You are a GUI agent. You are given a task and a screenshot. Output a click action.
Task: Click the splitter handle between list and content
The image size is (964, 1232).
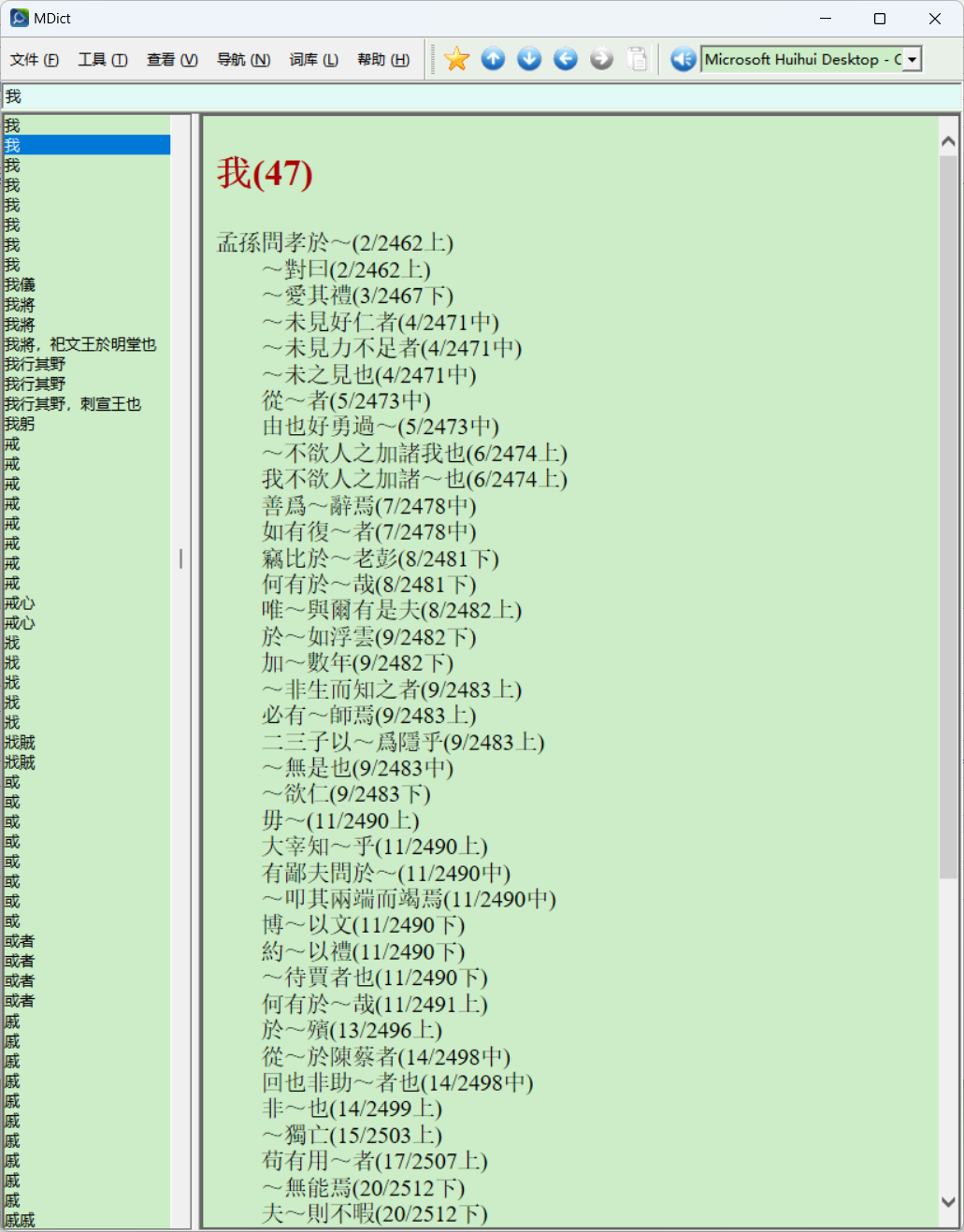(180, 559)
